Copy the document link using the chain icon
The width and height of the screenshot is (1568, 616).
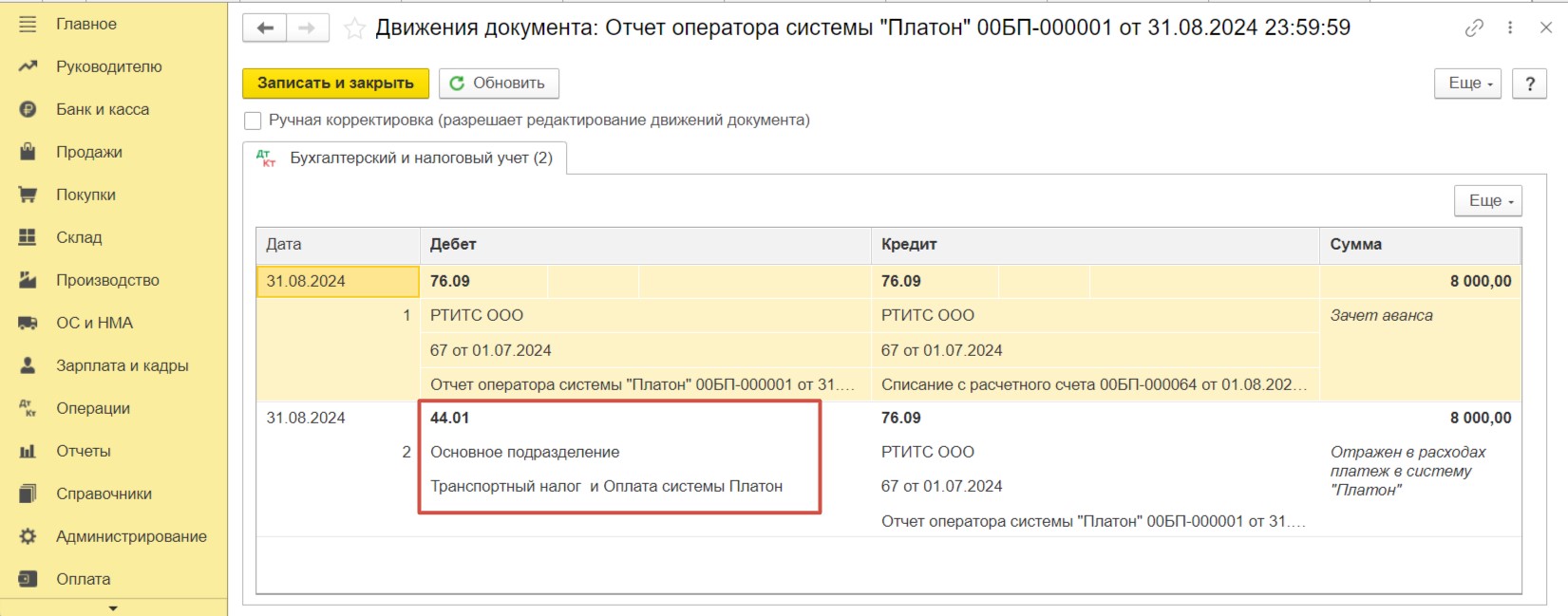1474,28
